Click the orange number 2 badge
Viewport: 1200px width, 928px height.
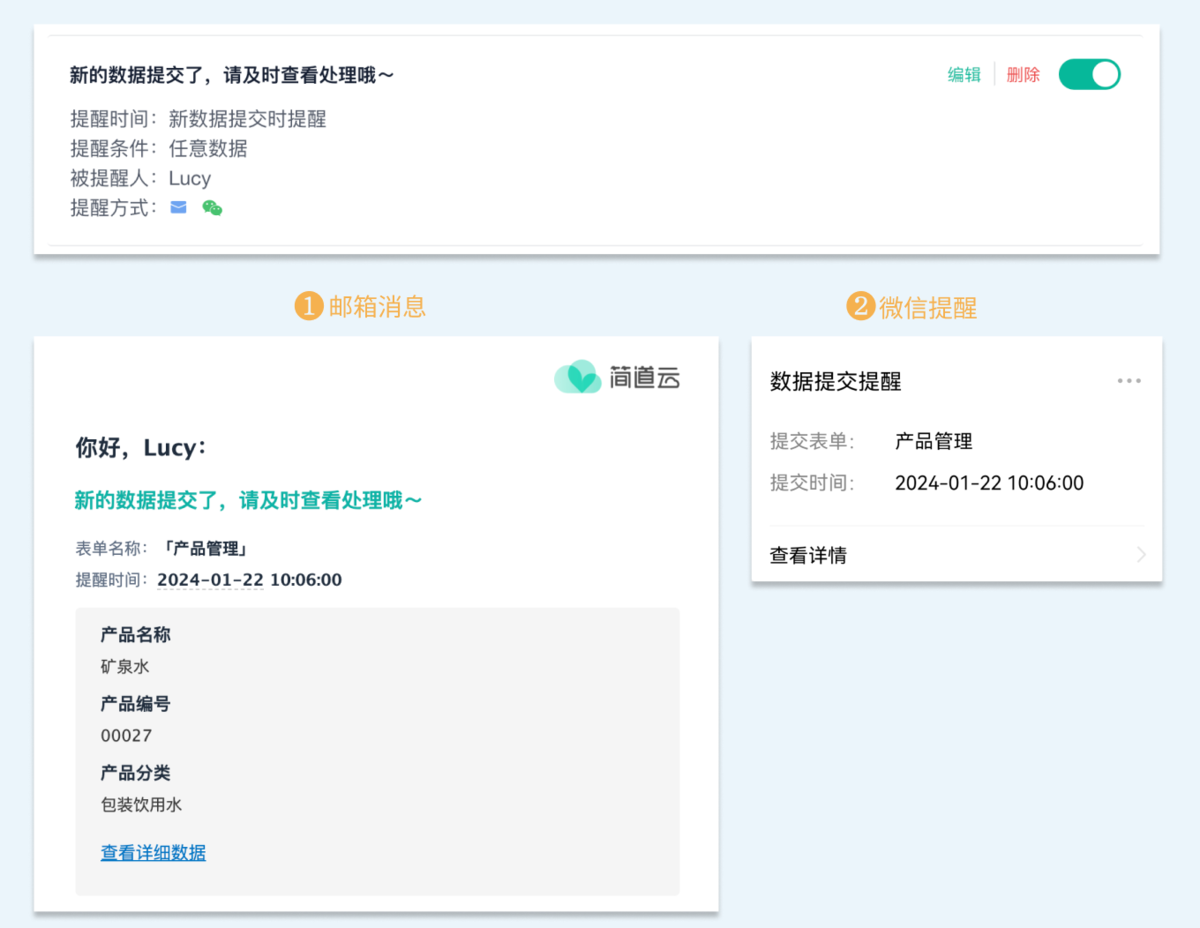860,306
